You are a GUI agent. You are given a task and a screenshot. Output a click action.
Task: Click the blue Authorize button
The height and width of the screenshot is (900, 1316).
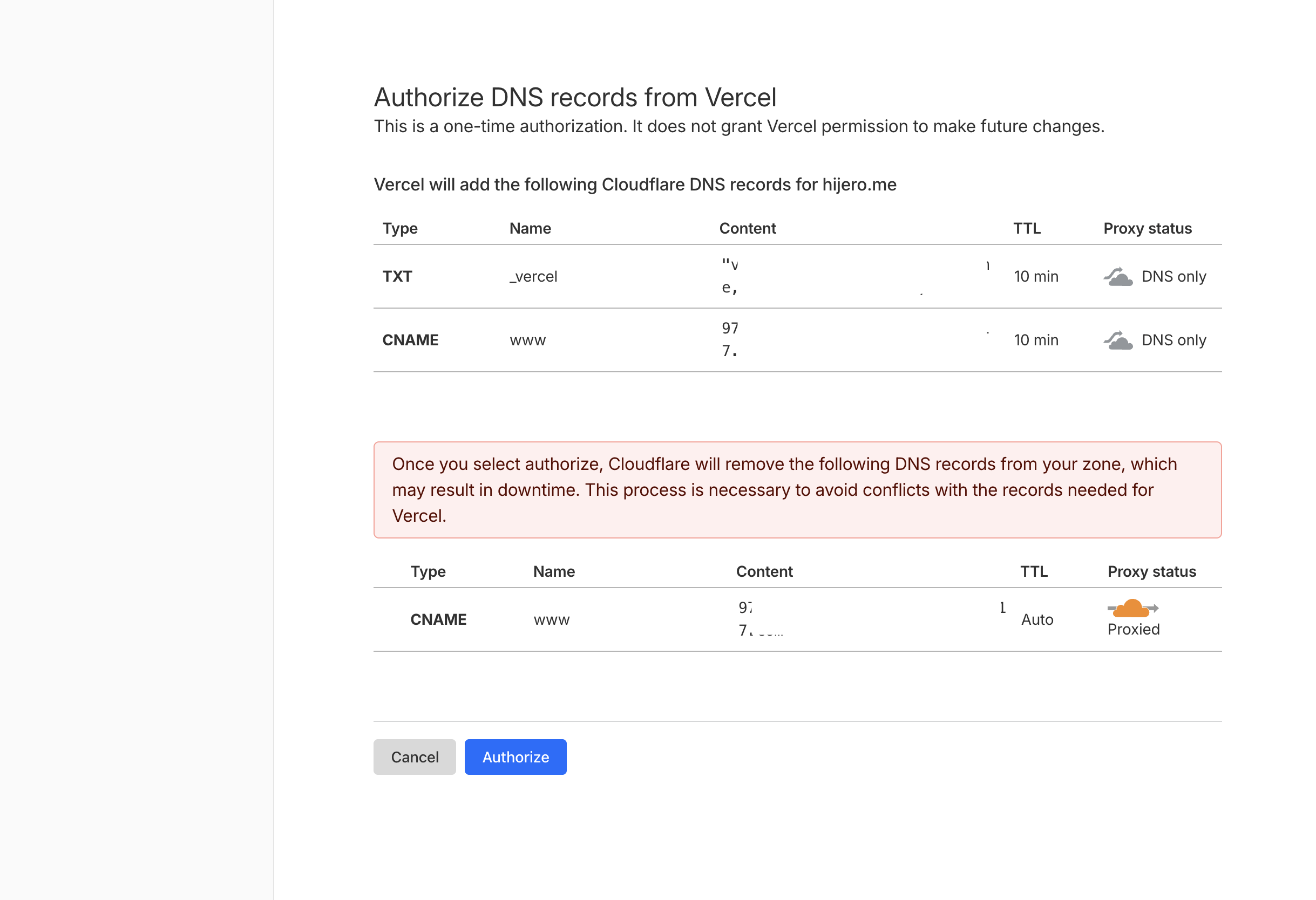pos(515,757)
